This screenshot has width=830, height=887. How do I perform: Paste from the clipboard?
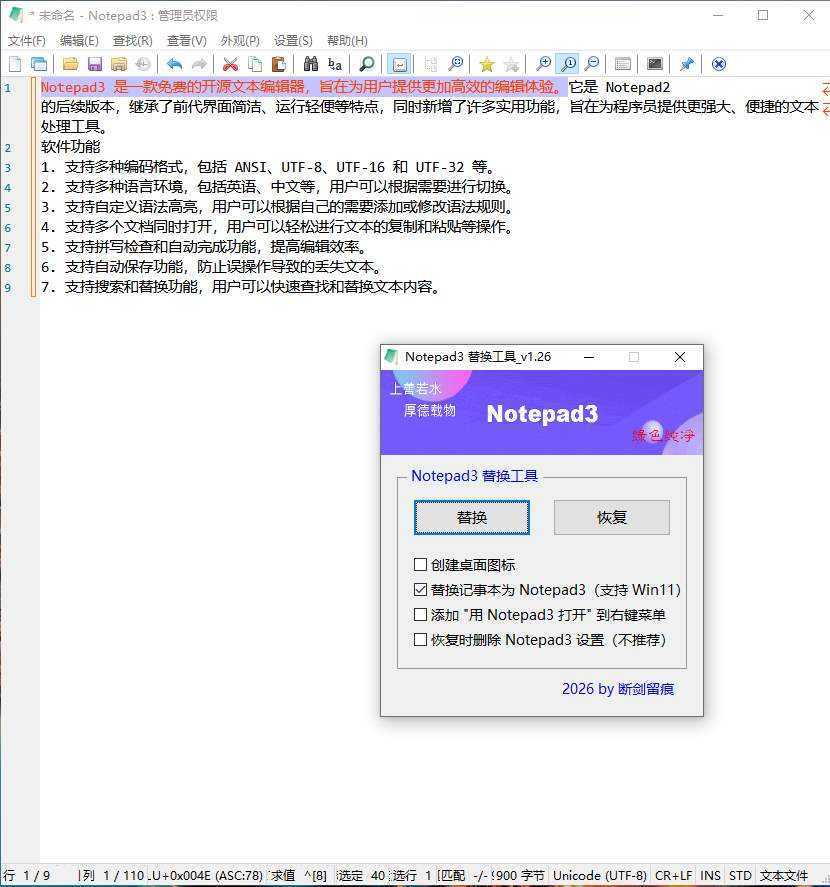[278, 64]
